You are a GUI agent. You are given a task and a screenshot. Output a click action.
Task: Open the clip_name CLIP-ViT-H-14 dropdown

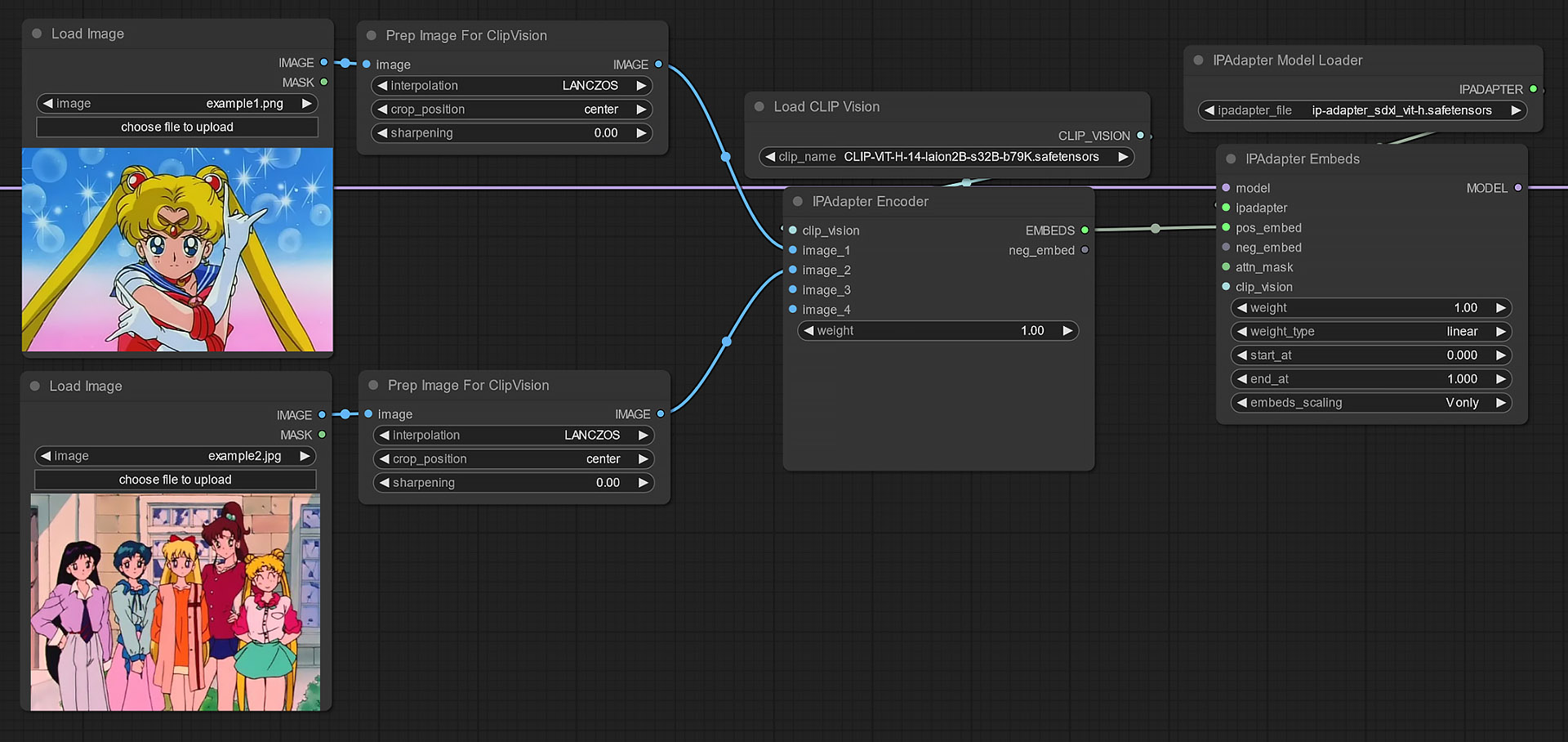pos(947,157)
